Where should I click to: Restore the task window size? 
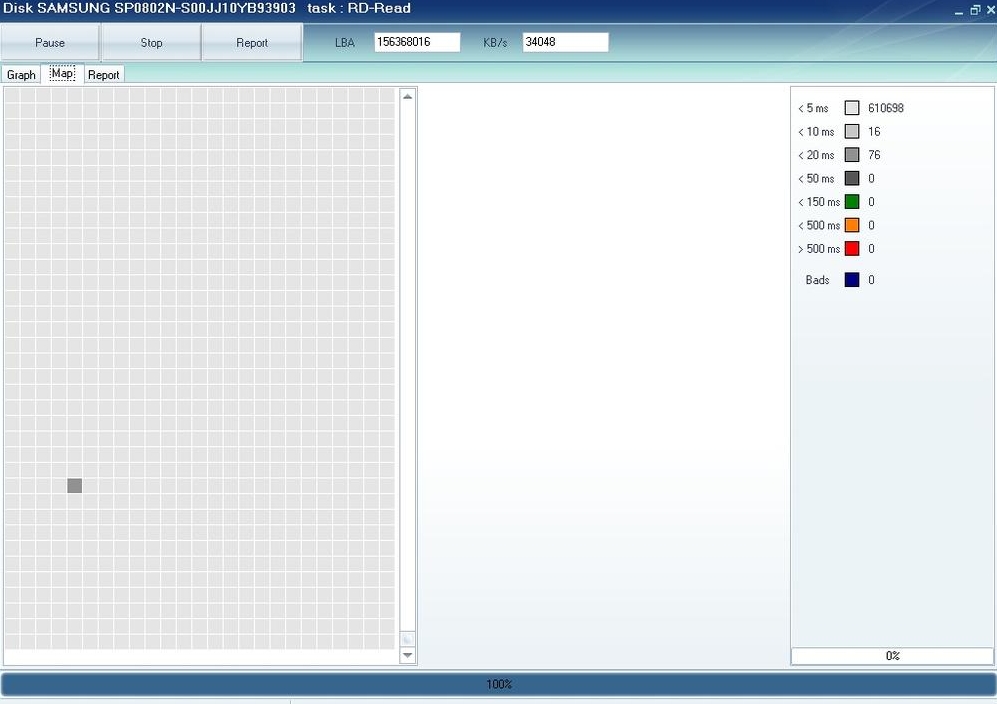(x=975, y=10)
